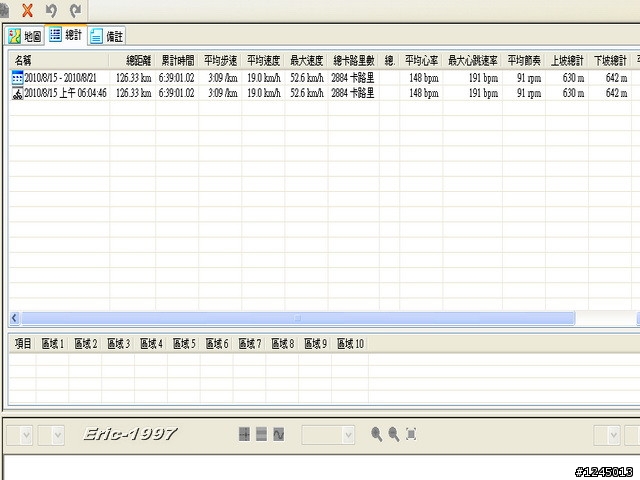Click the 區域 8 column header
Screen dimensions: 640x480
(282, 344)
